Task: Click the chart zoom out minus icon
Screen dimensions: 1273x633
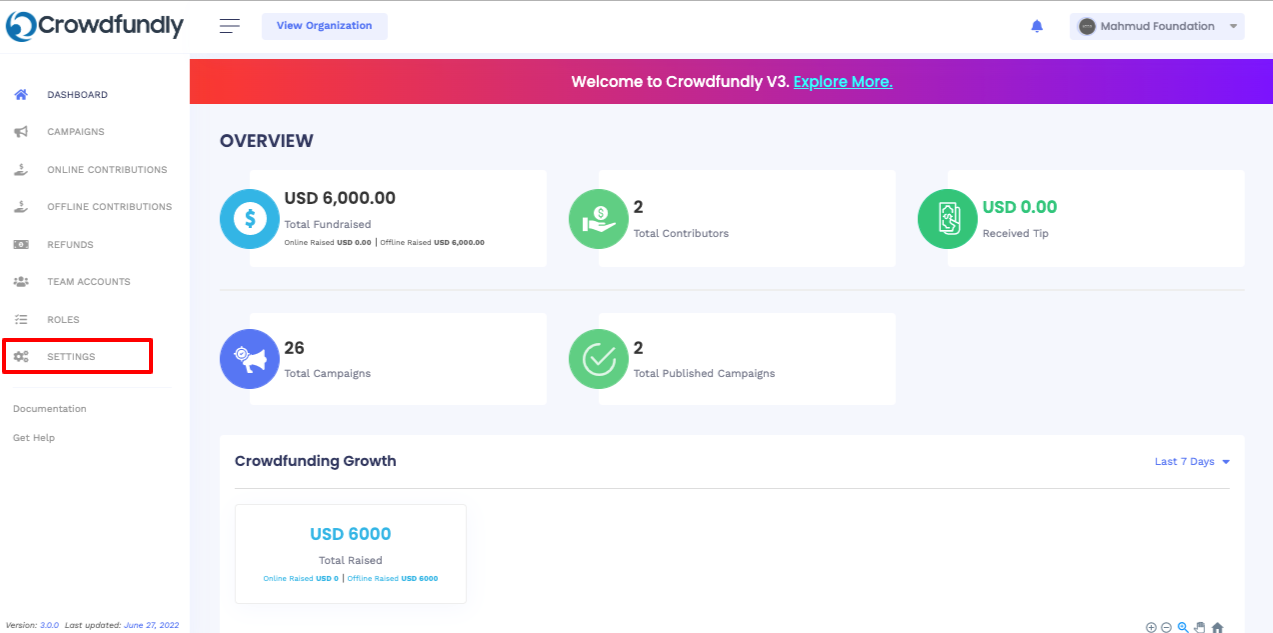Action: (x=1166, y=627)
